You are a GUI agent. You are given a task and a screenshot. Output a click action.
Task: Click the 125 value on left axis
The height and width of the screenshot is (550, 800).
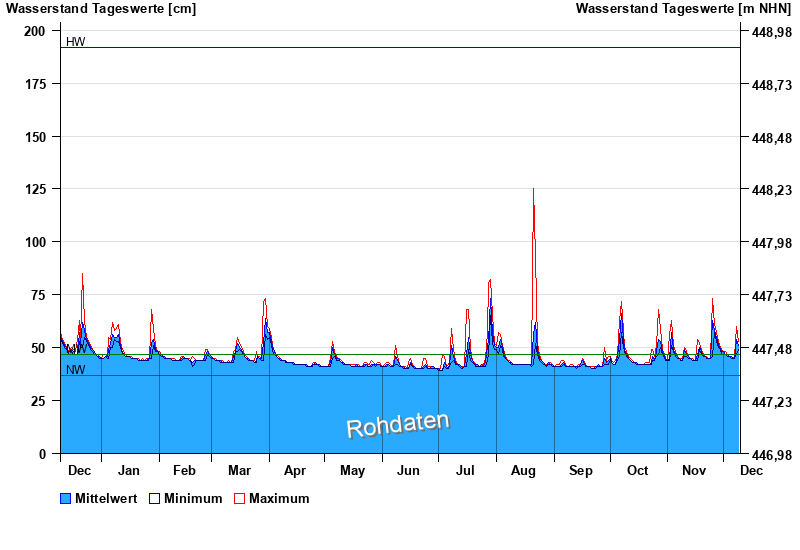[35, 189]
